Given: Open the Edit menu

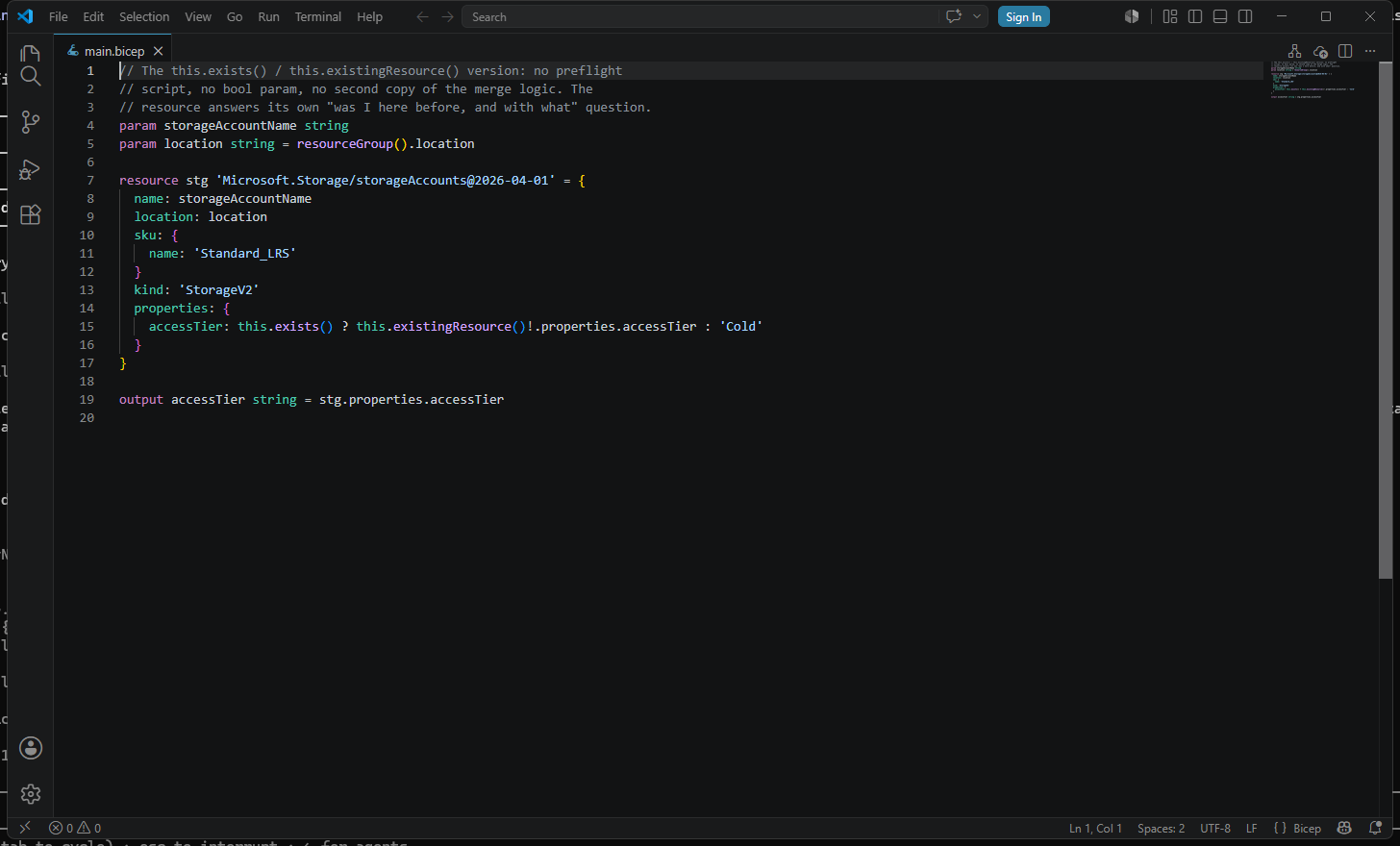Looking at the screenshot, I should click(93, 16).
